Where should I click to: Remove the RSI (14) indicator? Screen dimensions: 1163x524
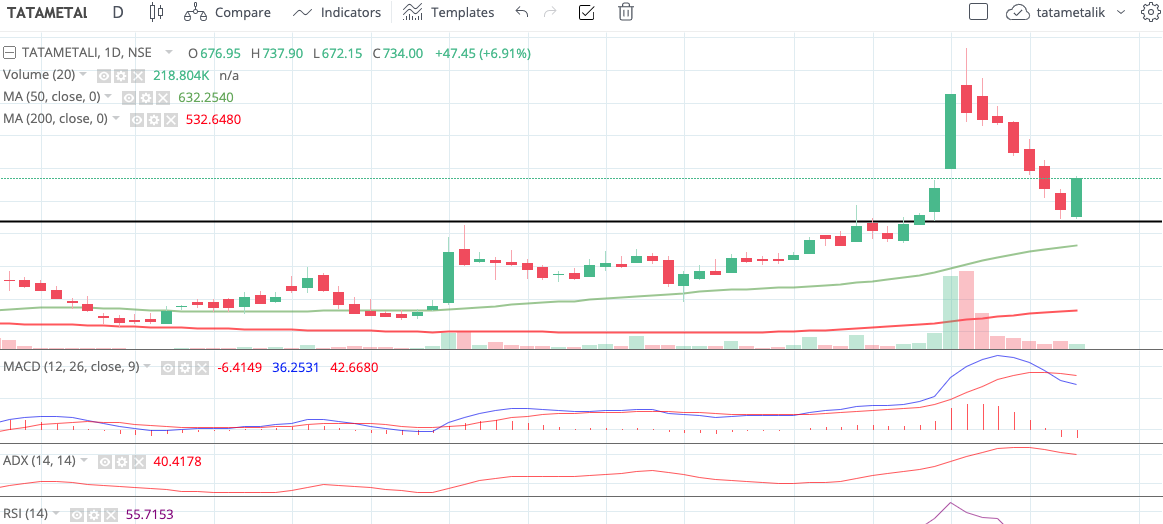pos(111,514)
